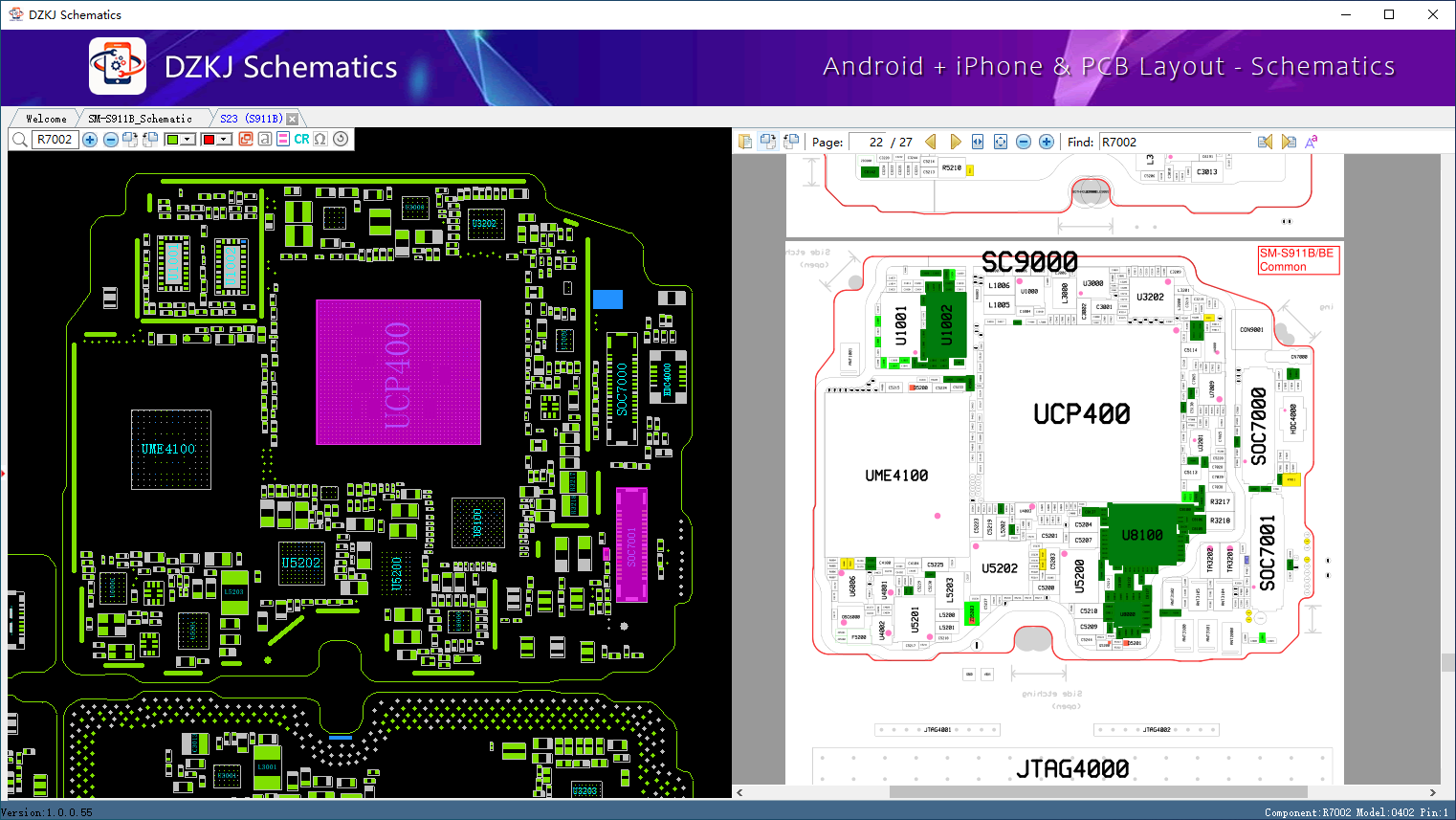Click the page number field showing 22
Screen dimensions: 1456x820
point(869,142)
